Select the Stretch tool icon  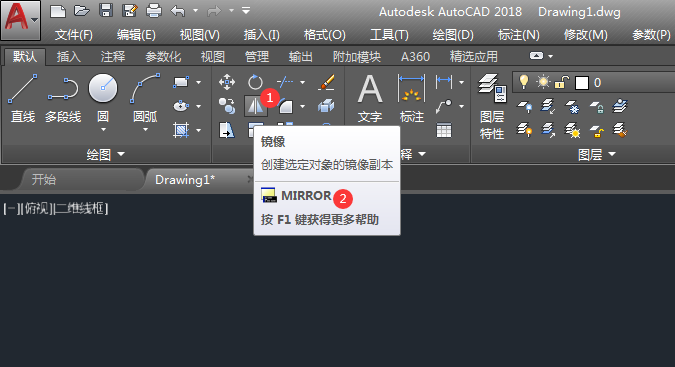[226, 130]
